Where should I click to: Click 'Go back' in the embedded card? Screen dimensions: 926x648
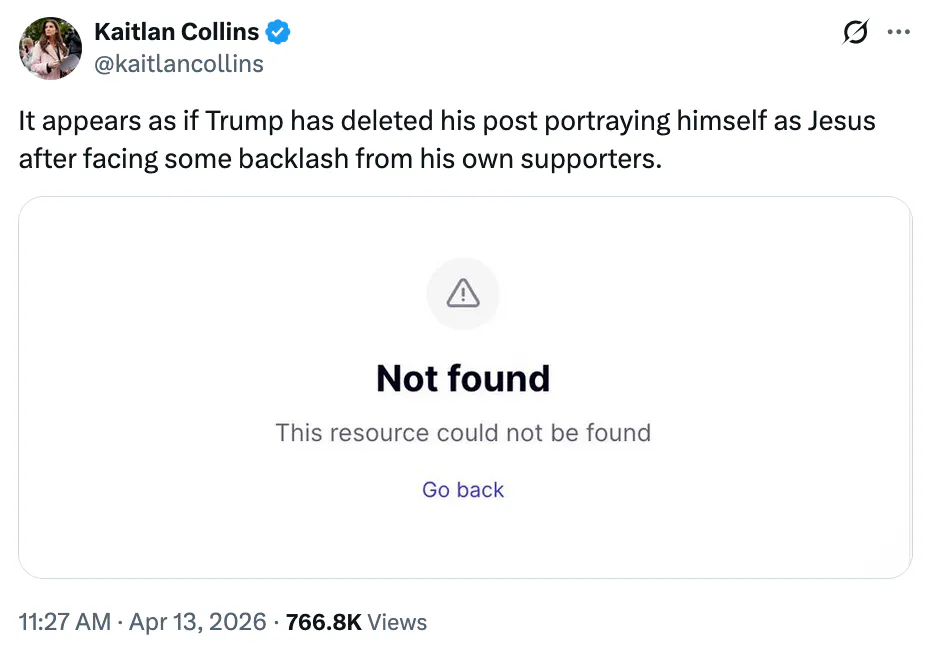[x=463, y=489]
